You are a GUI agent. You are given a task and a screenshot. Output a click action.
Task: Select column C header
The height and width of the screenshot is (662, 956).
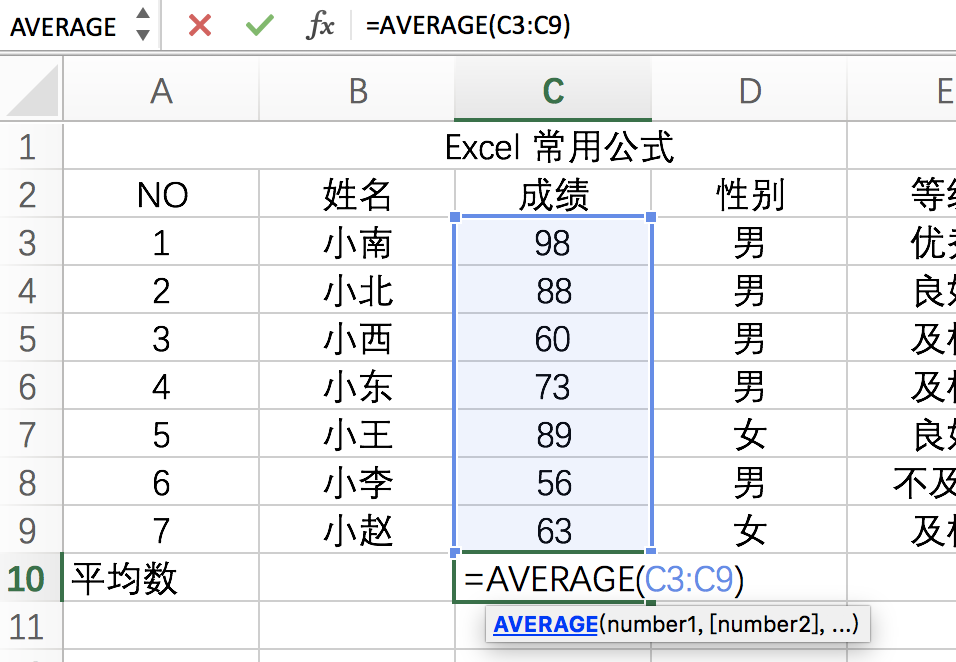tap(553, 91)
